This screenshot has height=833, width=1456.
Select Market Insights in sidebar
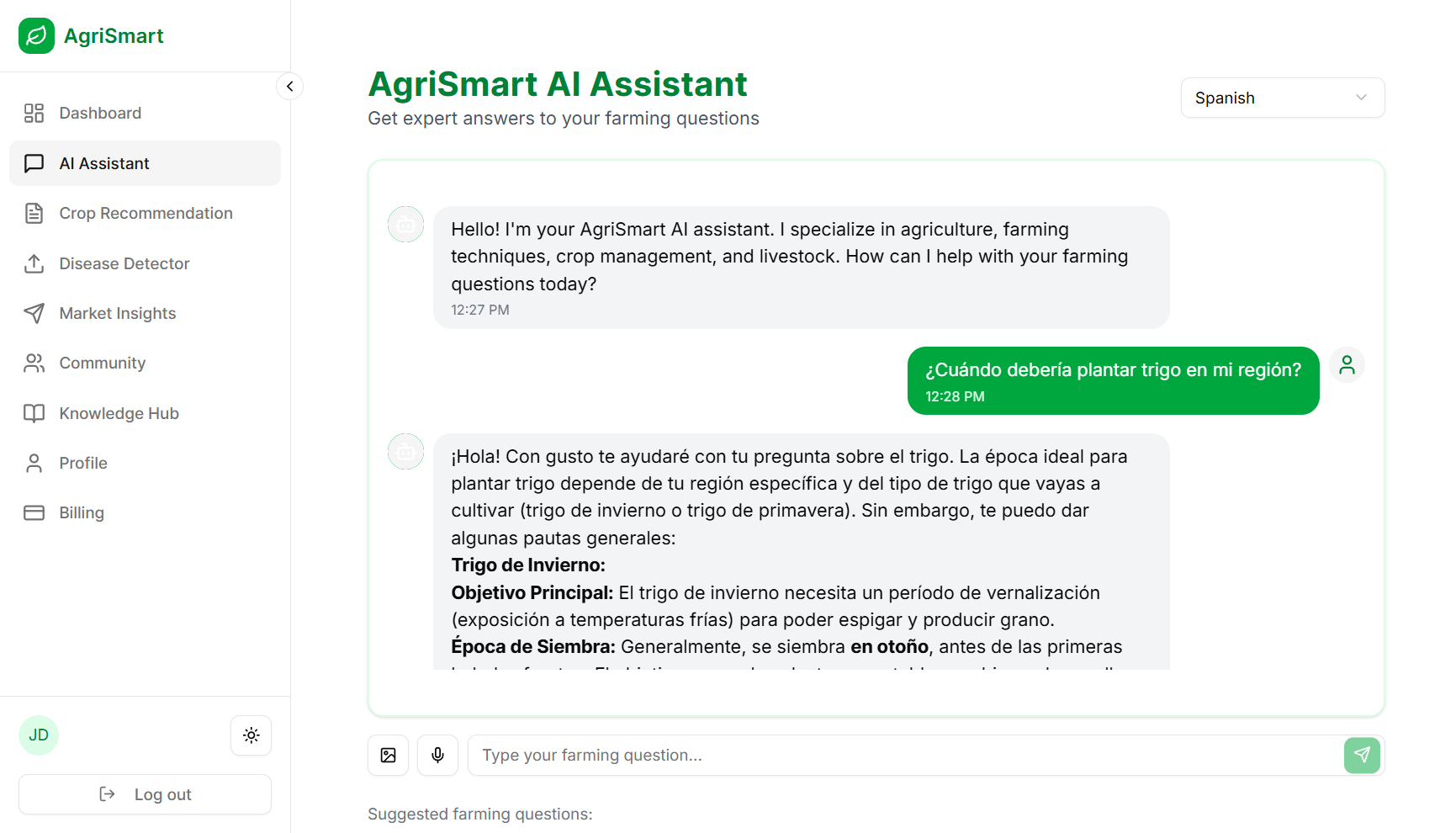[x=117, y=314]
